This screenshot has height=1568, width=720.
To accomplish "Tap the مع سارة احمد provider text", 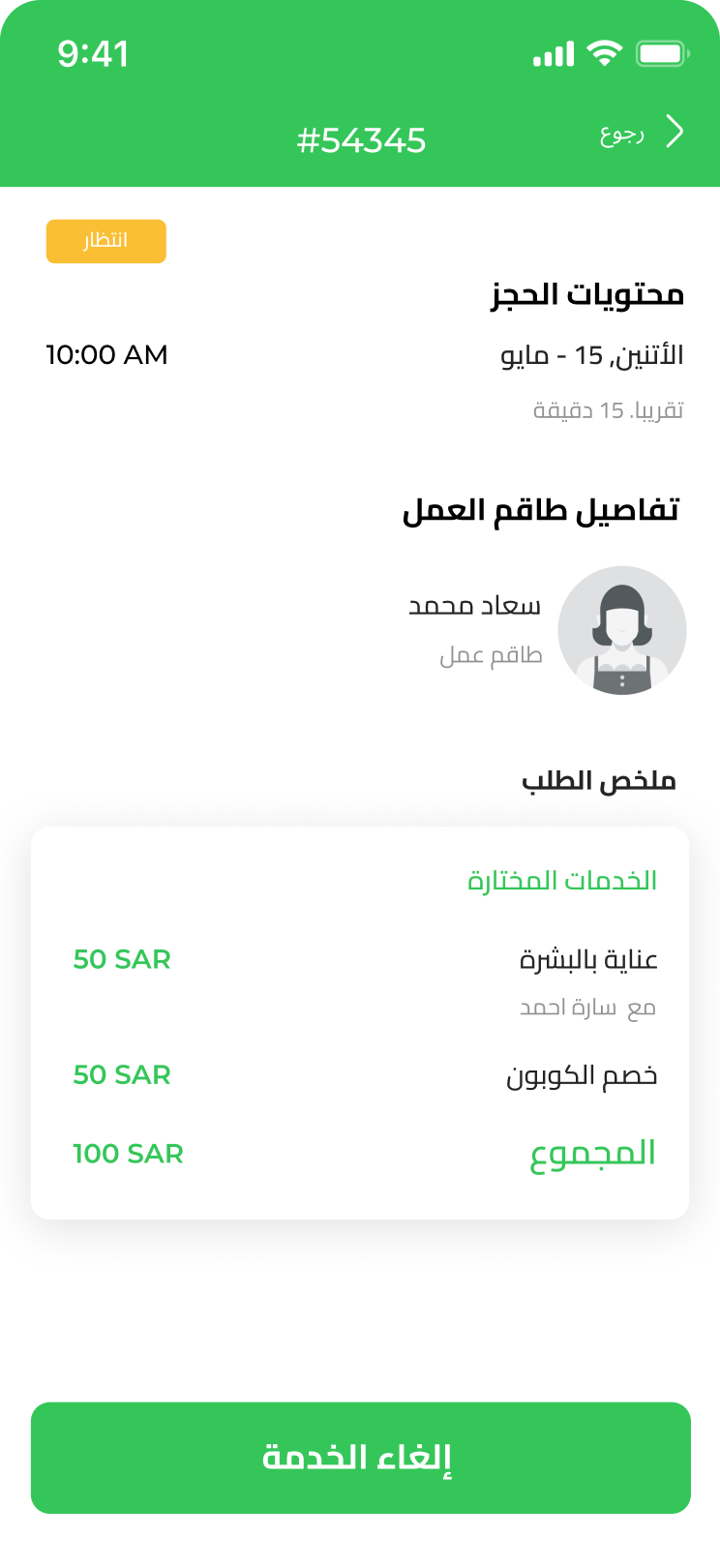I will click(x=587, y=1009).
